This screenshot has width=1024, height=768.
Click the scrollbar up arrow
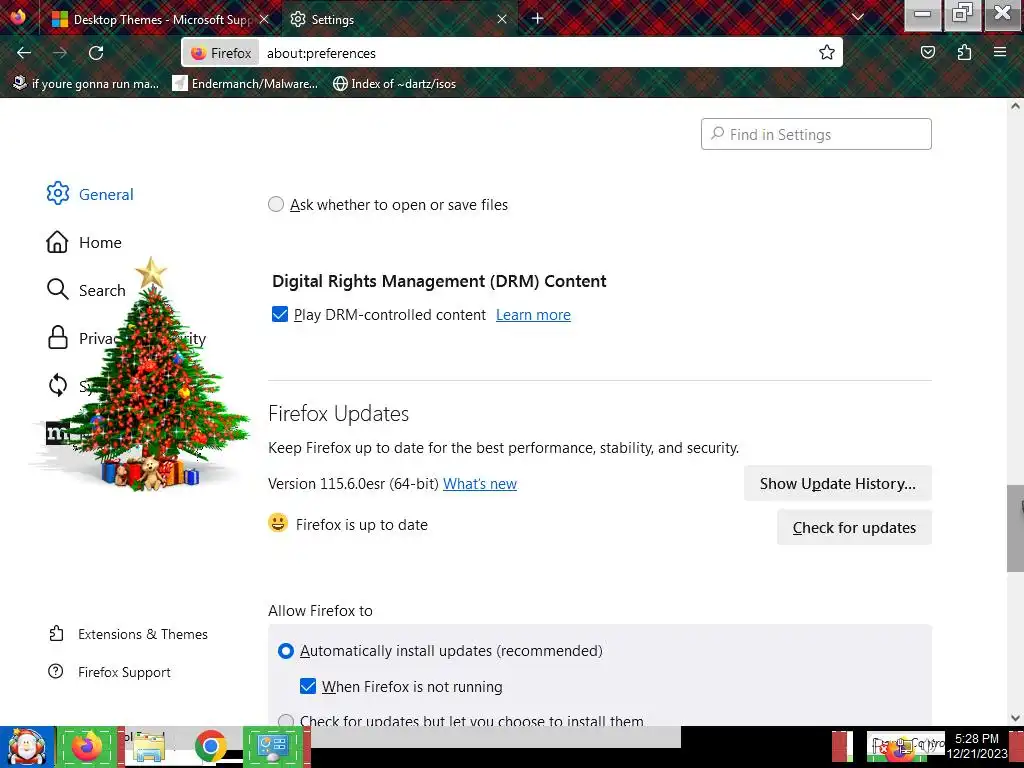(1015, 106)
